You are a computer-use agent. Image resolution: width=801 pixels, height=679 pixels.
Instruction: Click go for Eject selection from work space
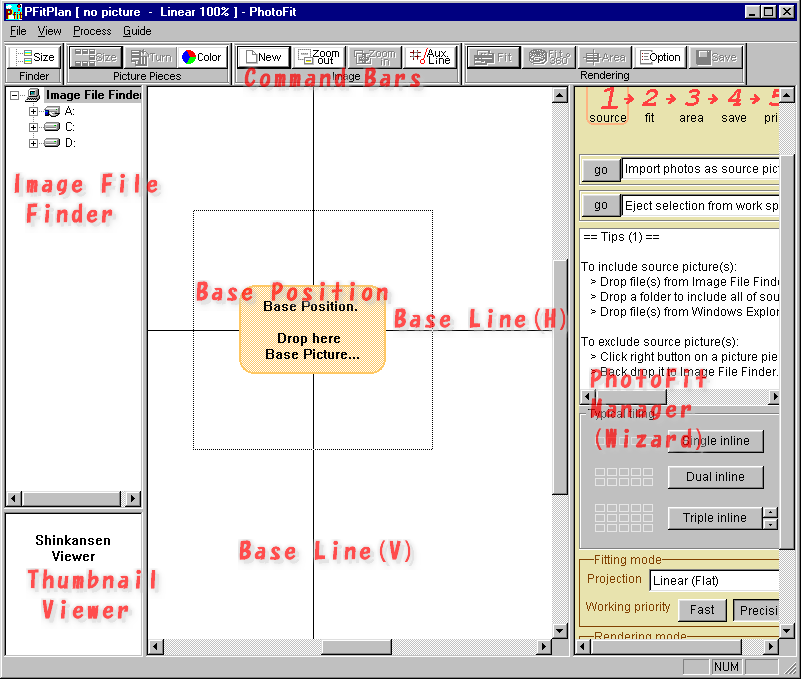[601, 205]
